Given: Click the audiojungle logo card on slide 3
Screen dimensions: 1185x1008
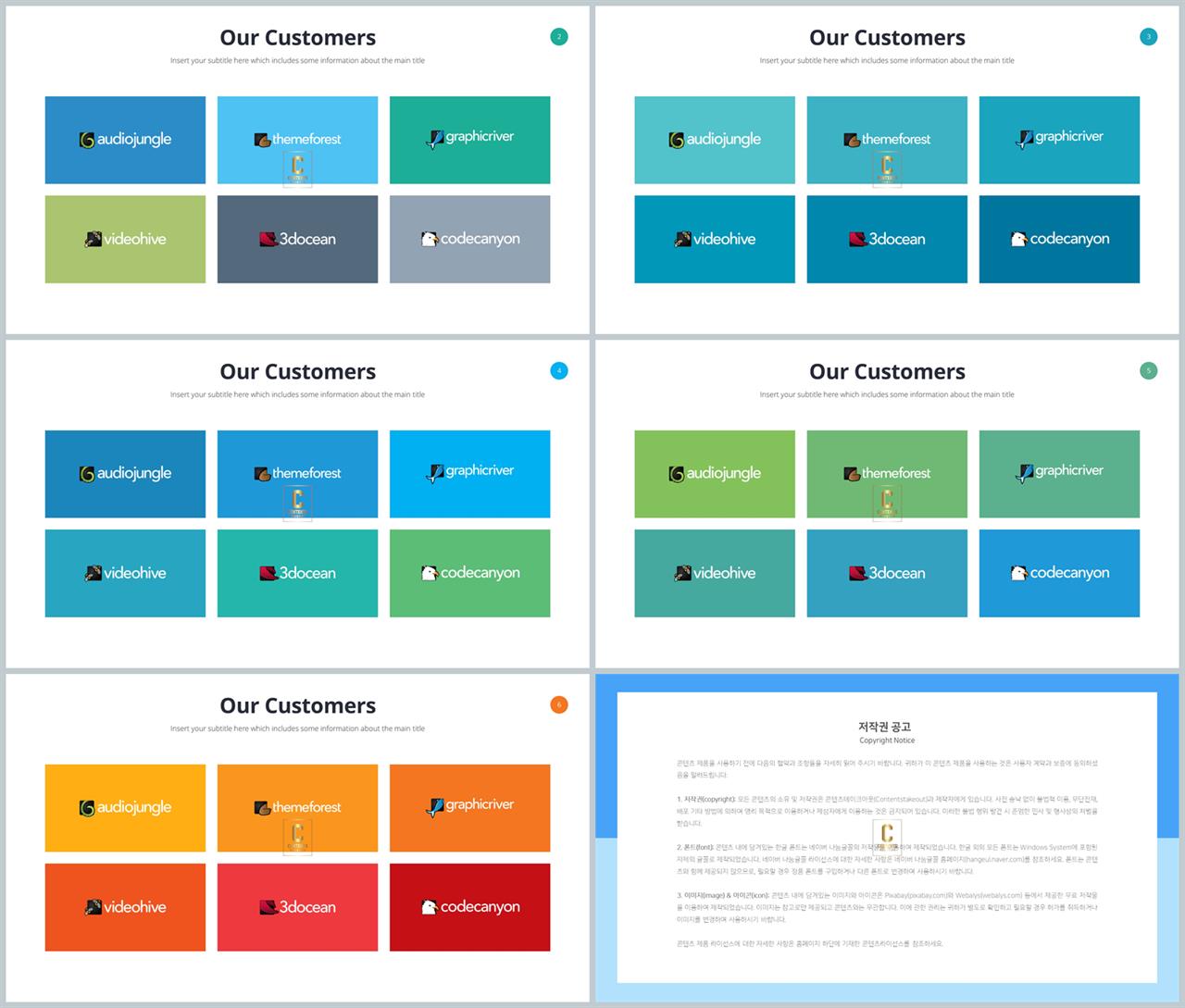Looking at the screenshot, I should pos(715,140).
